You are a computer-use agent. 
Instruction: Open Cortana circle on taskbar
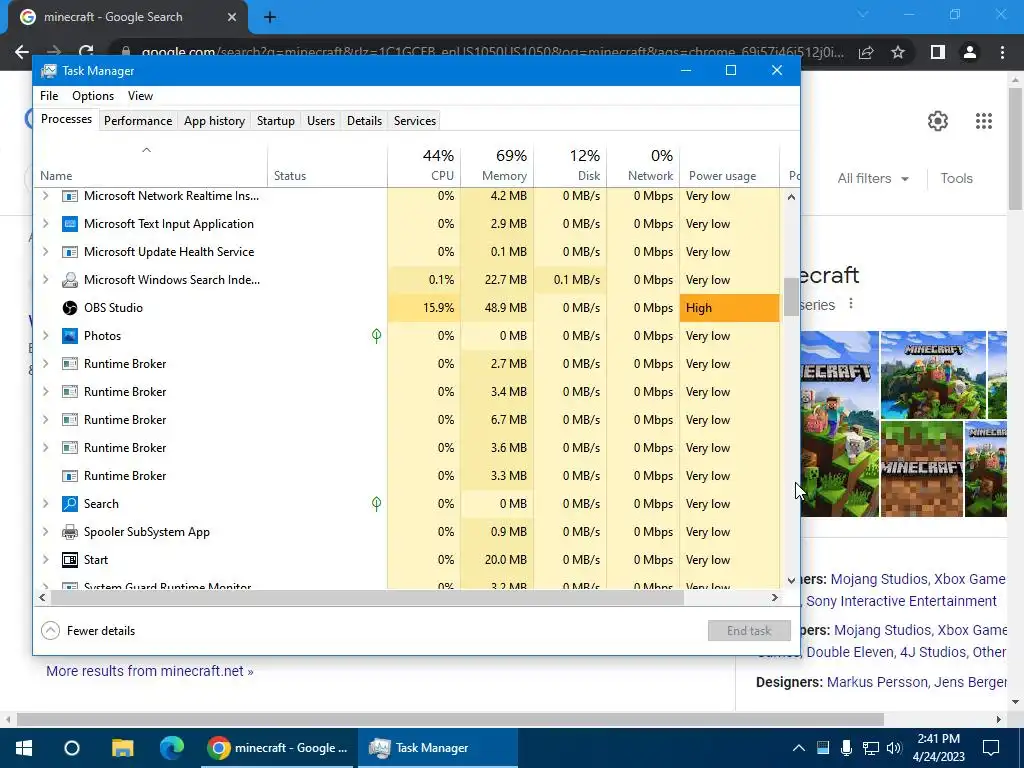coord(72,748)
